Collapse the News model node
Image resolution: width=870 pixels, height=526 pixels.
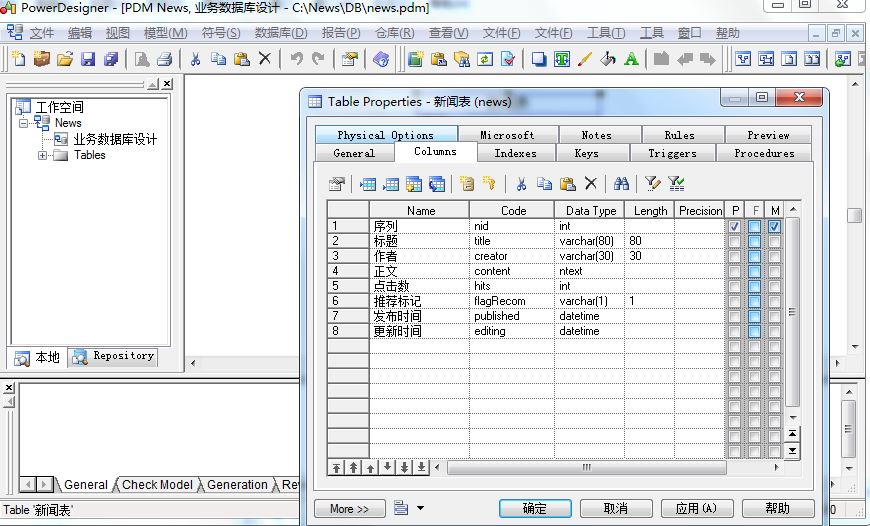click(x=24, y=123)
